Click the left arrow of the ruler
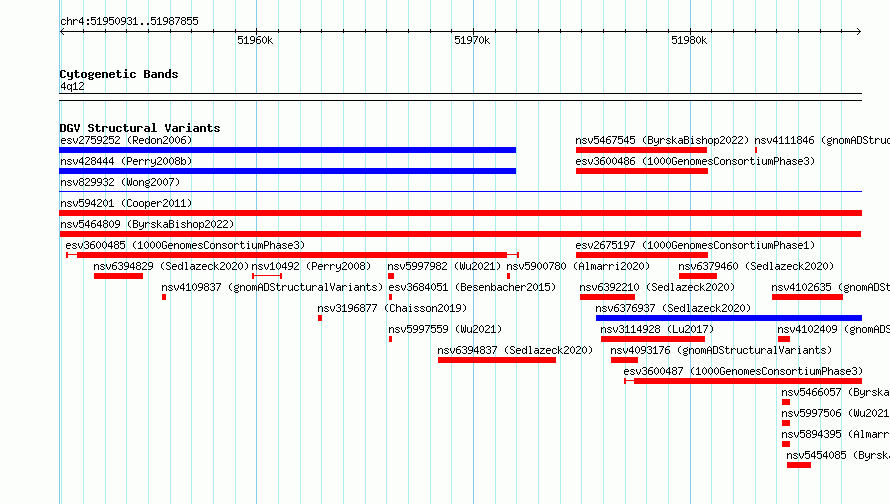This screenshot has width=890, height=504. coord(62,32)
